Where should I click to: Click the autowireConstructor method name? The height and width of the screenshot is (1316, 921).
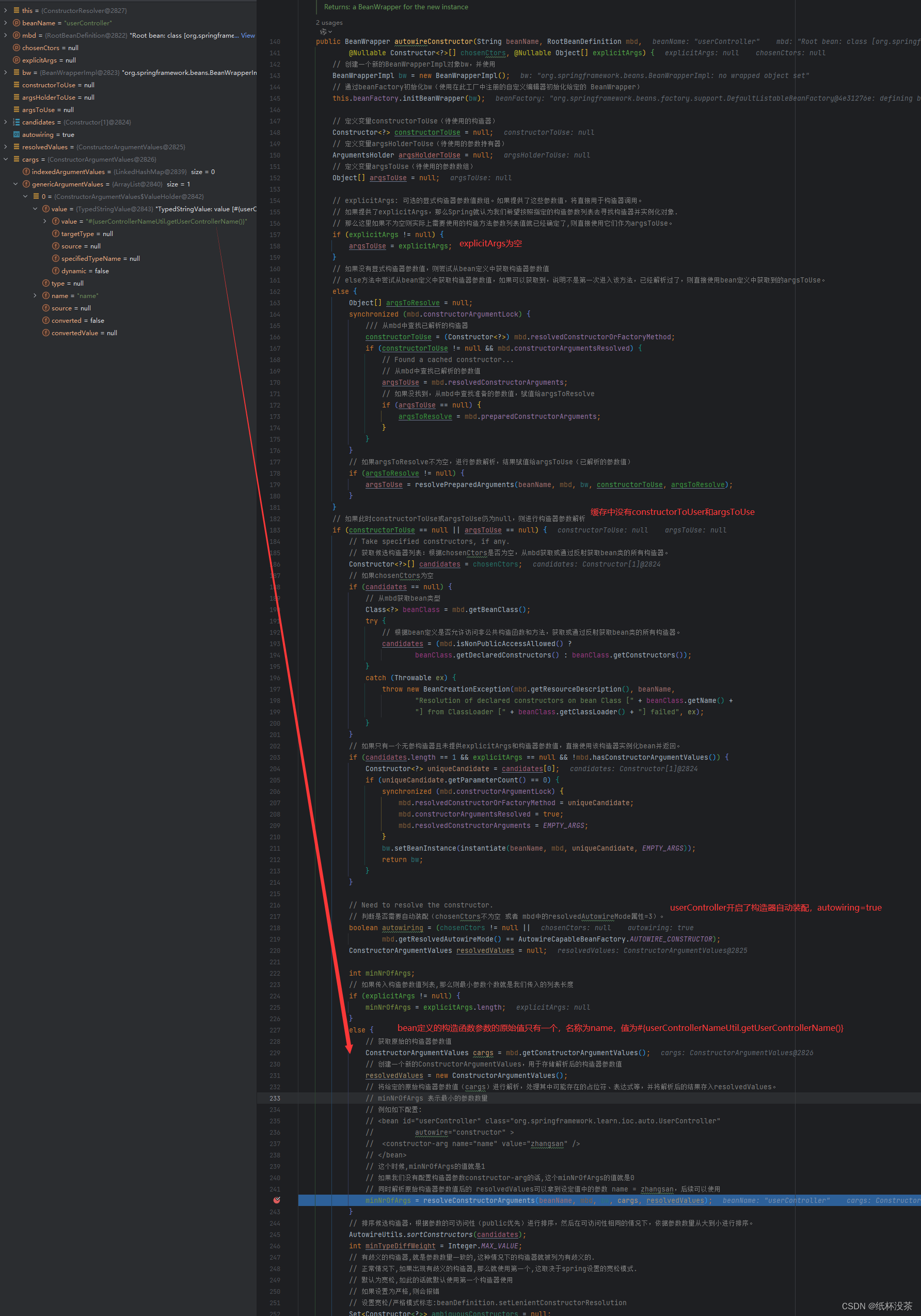click(434, 42)
